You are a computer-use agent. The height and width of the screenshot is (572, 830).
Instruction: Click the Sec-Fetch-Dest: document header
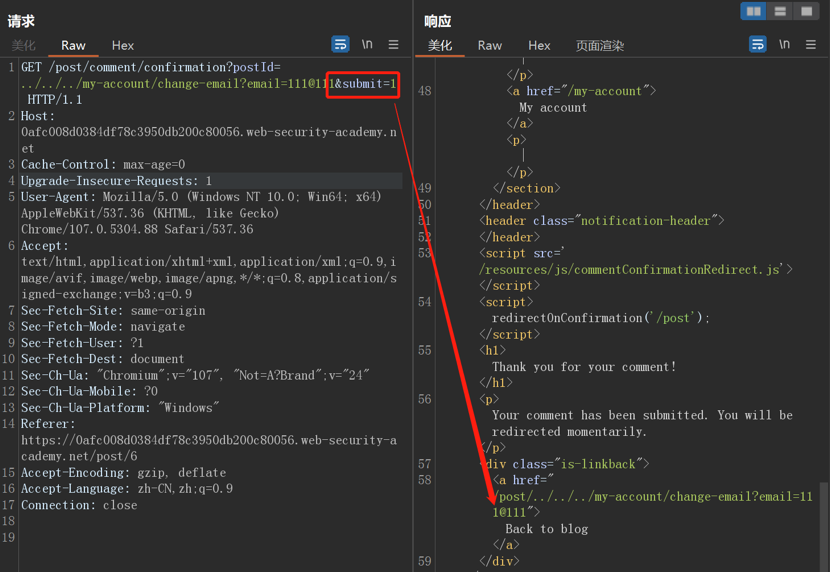pyautogui.click(x=102, y=359)
